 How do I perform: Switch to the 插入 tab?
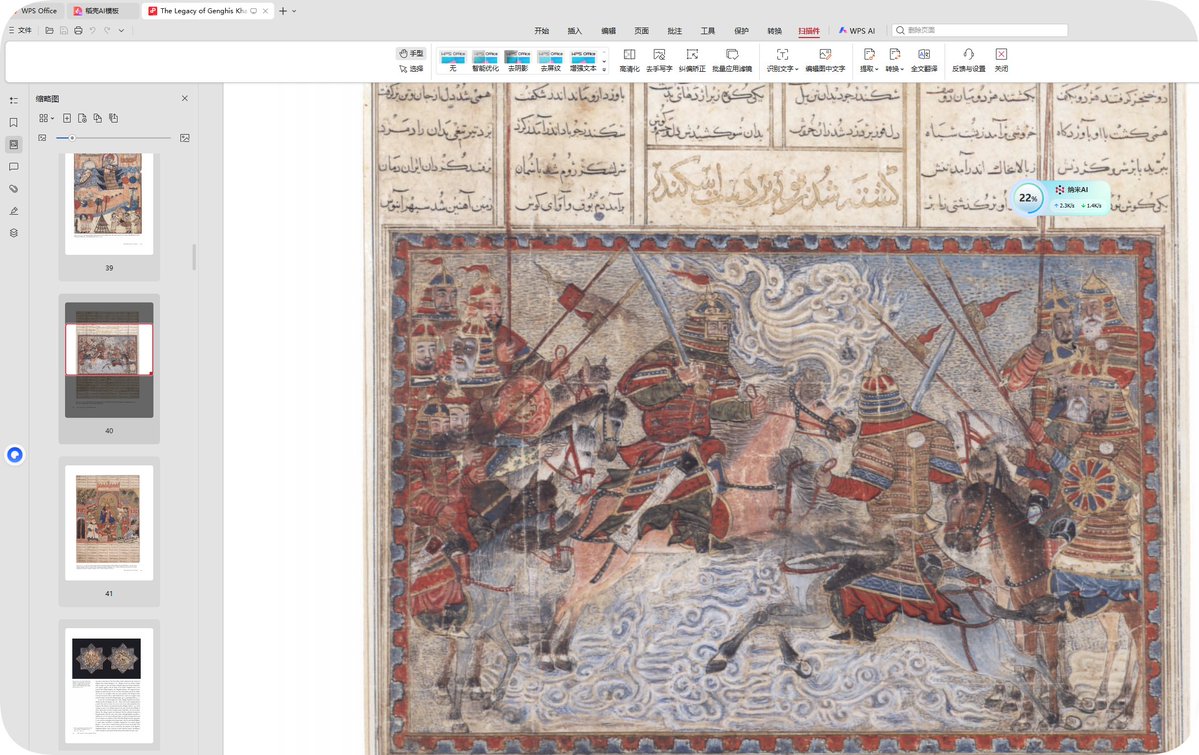point(574,31)
